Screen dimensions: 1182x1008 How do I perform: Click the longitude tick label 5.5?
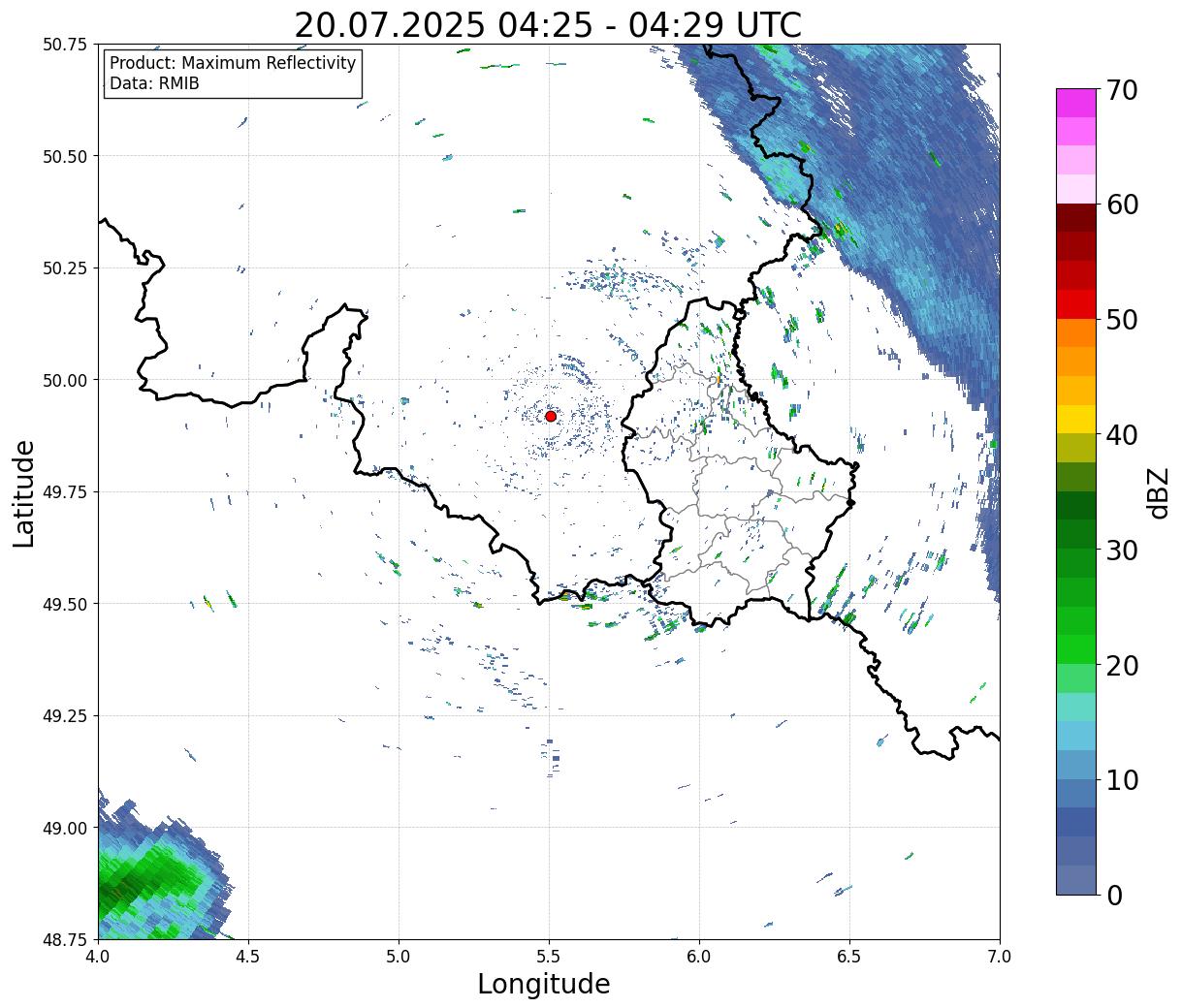[x=549, y=956]
